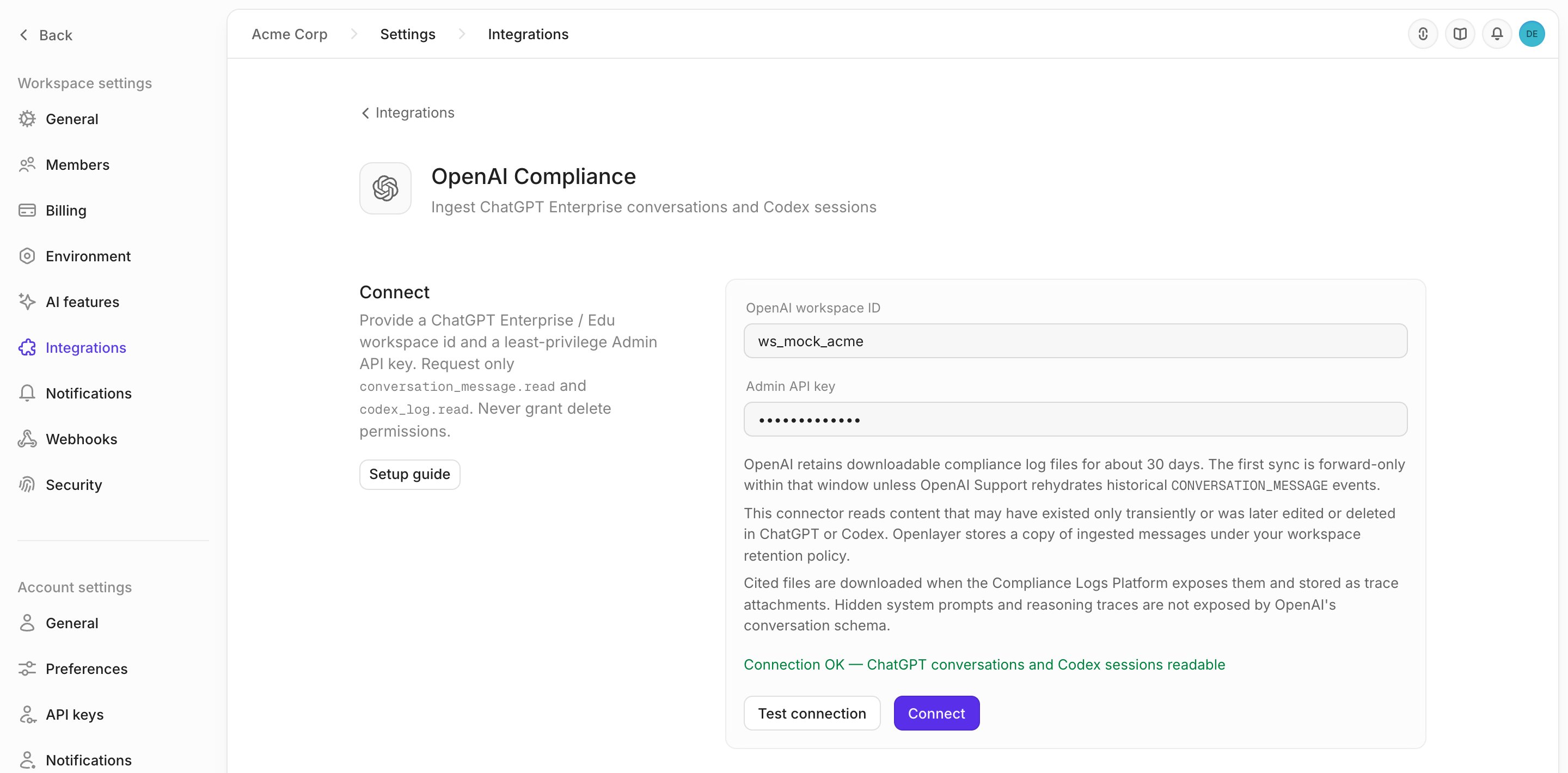
Task: Select Environment in the sidebar
Action: tap(88, 256)
